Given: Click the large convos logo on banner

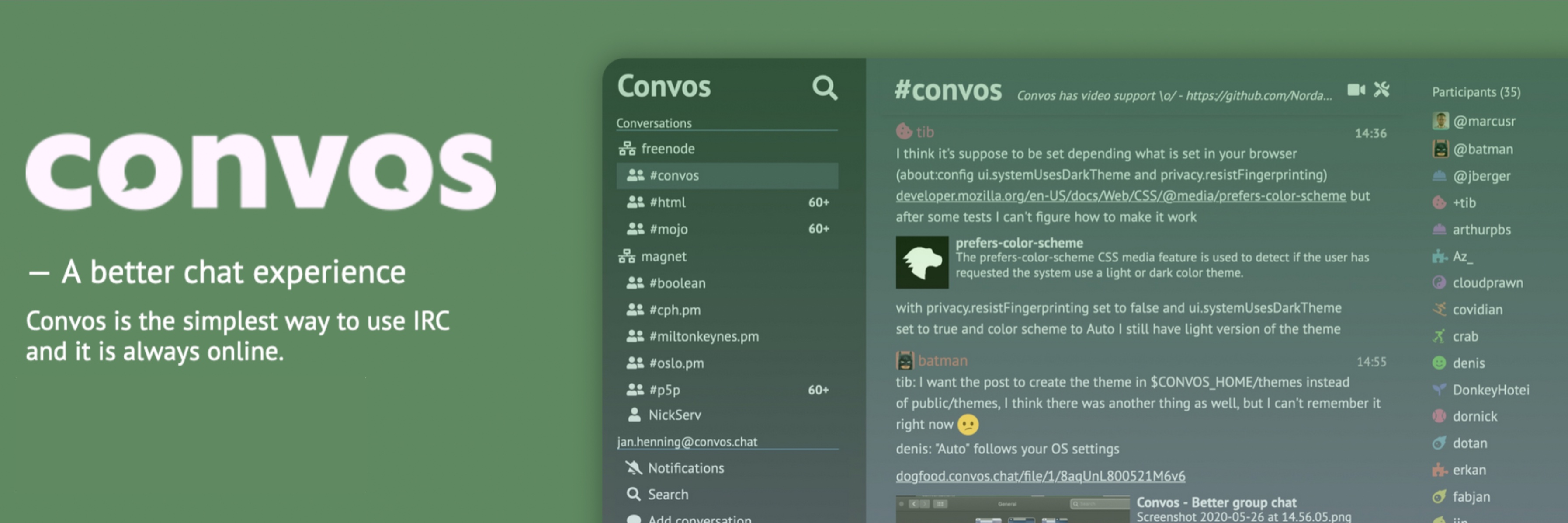Looking at the screenshot, I should click(x=260, y=171).
